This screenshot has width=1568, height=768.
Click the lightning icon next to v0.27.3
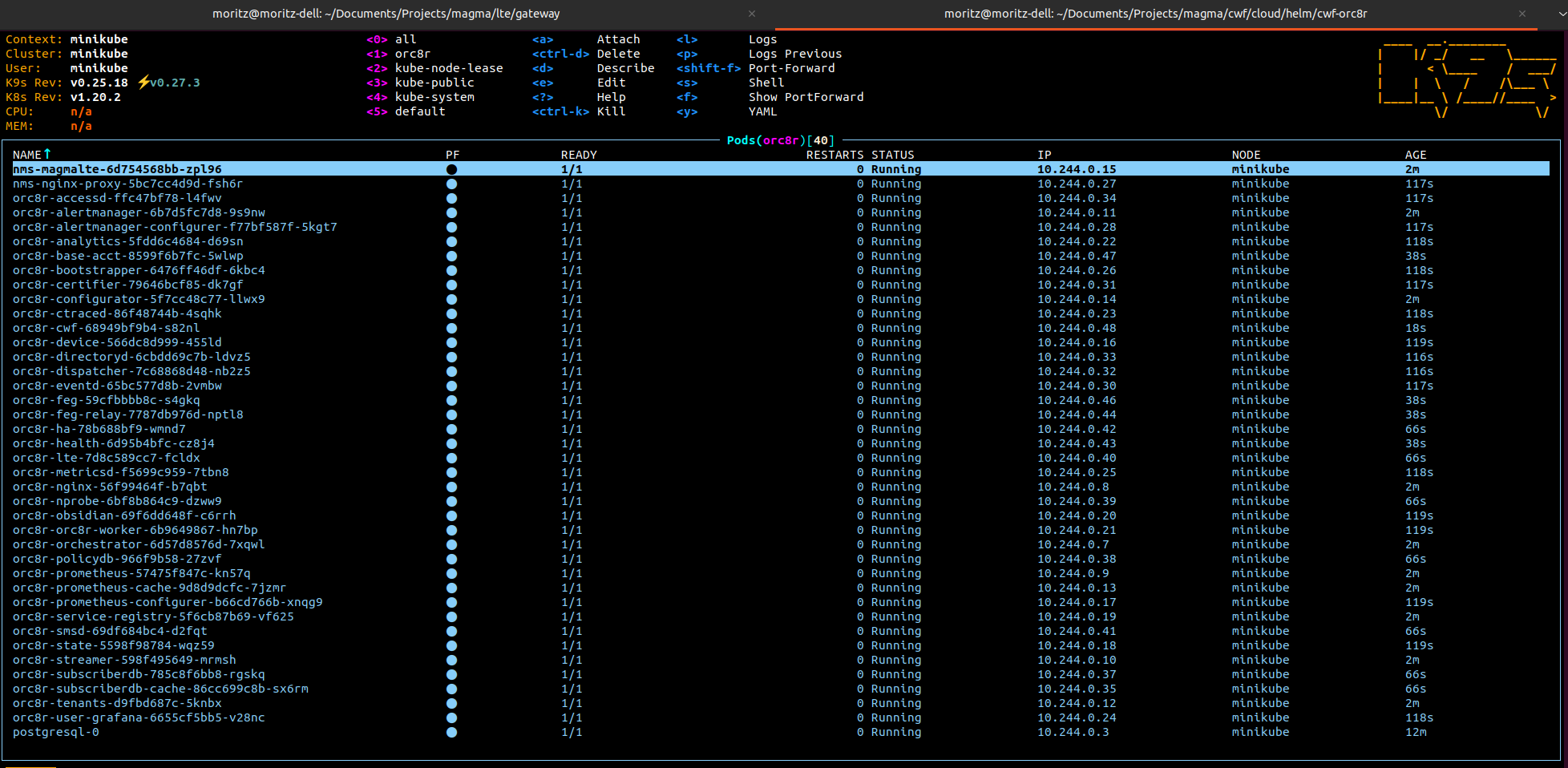(143, 83)
